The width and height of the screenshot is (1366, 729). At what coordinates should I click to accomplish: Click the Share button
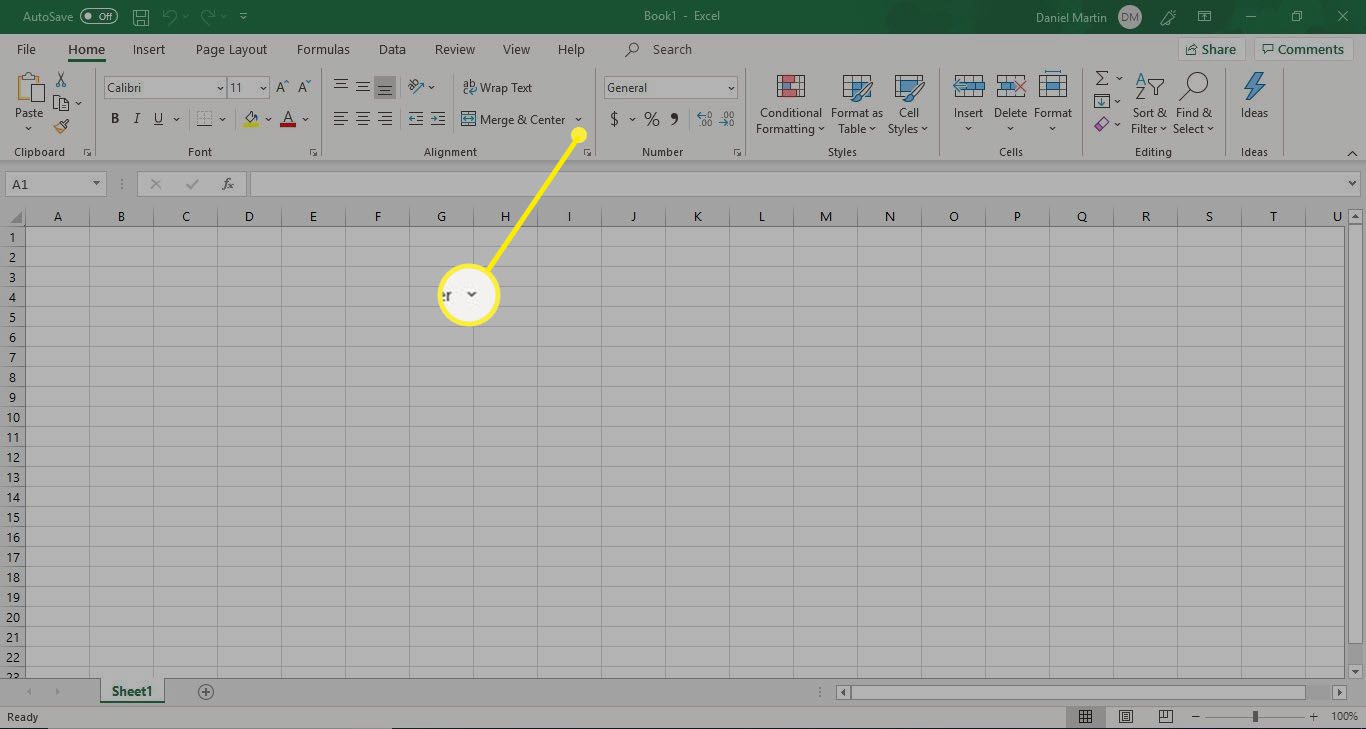click(x=1210, y=49)
